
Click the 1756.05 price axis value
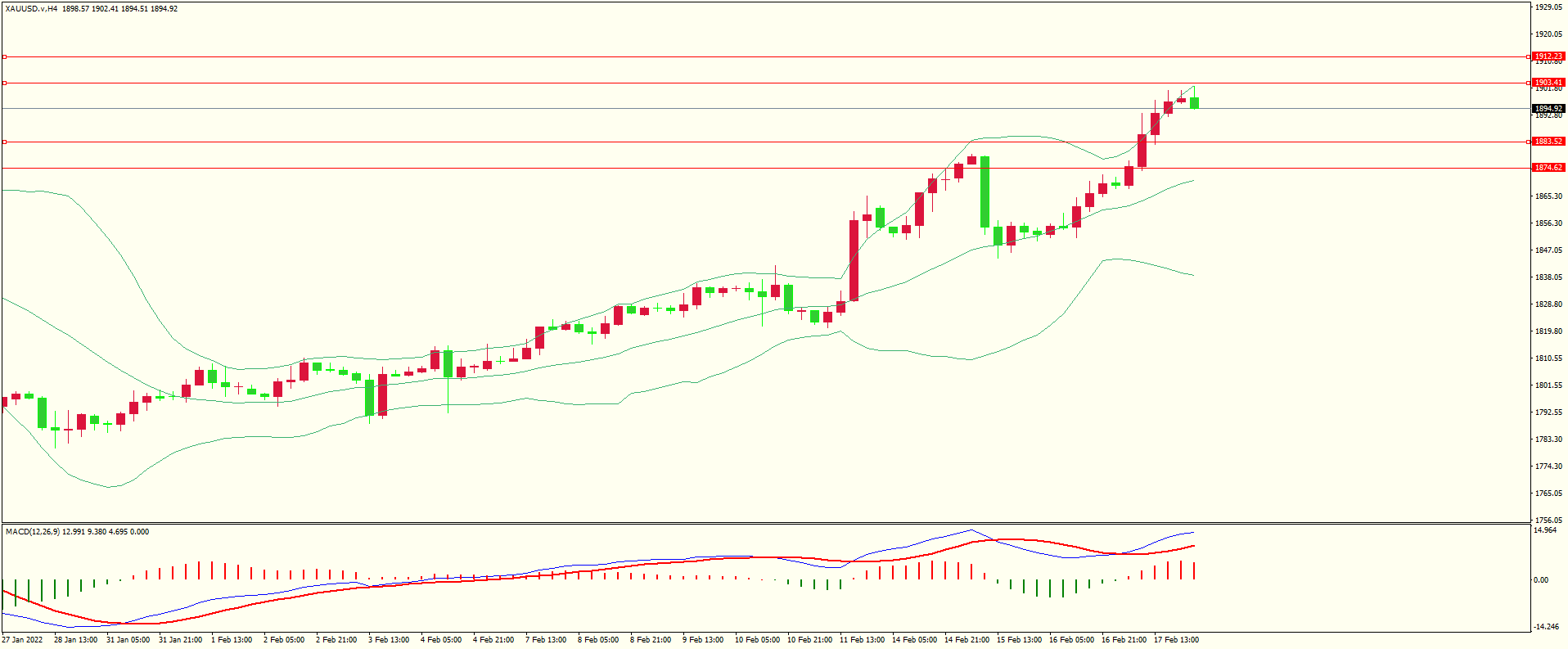pyautogui.click(x=1548, y=521)
